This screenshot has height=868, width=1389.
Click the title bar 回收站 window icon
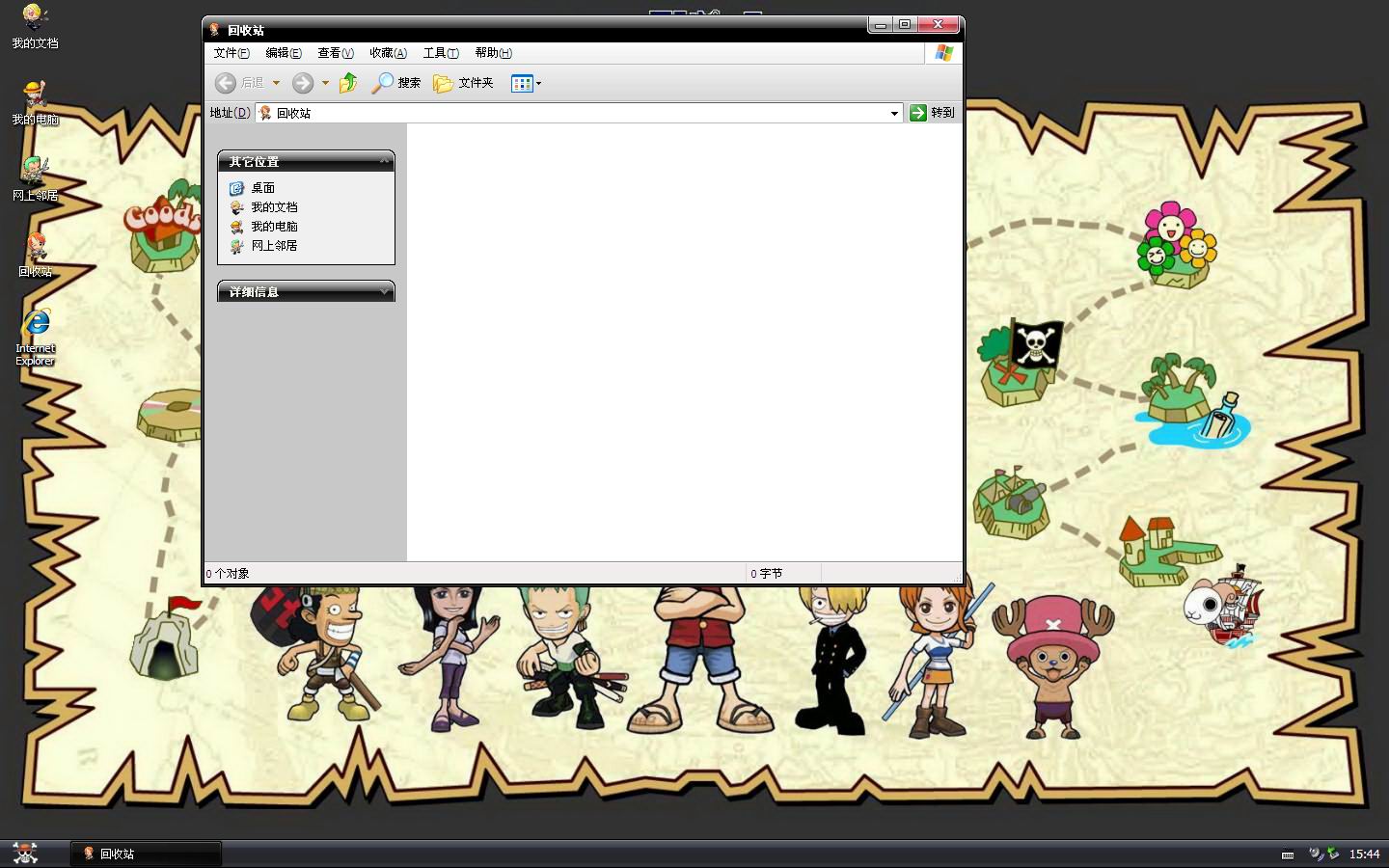[215, 30]
